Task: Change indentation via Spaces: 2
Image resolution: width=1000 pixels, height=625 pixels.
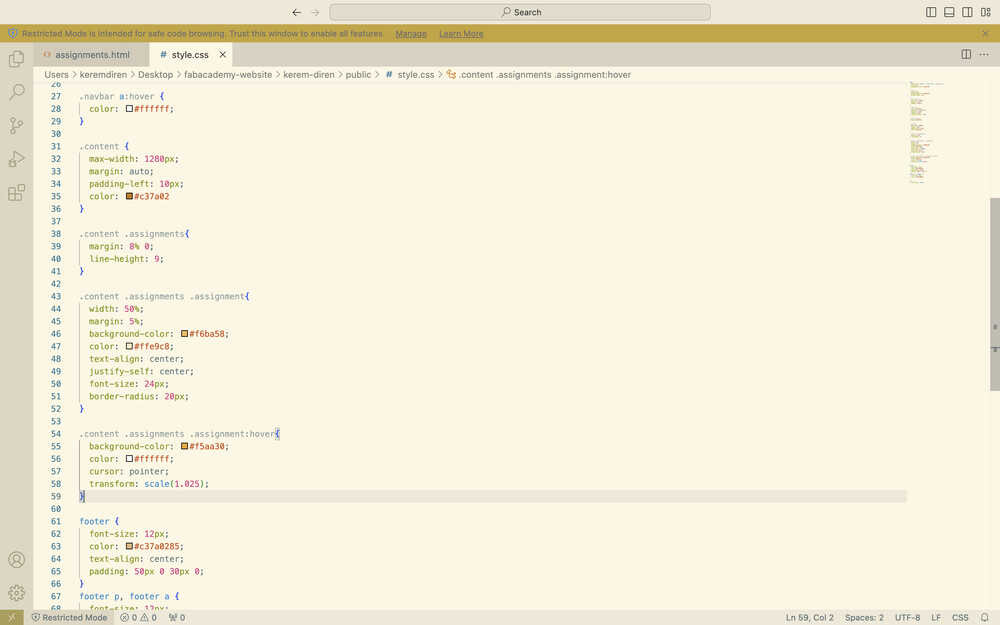Action: click(864, 617)
